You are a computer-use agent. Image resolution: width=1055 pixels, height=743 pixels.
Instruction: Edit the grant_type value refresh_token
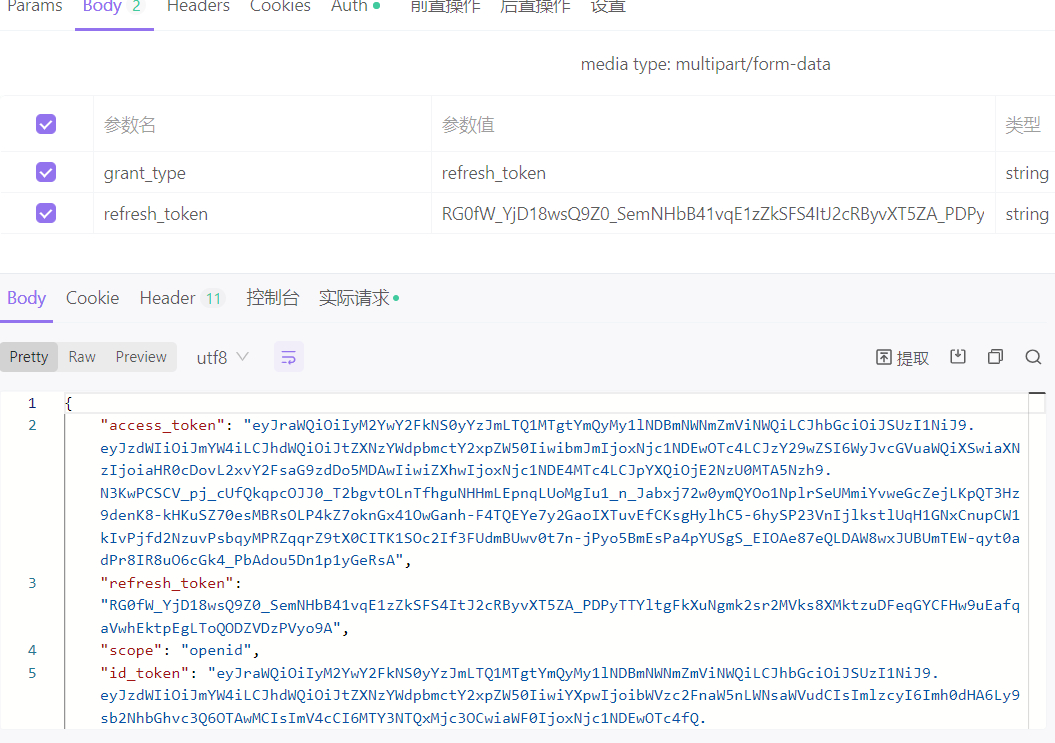[x=713, y=173]
